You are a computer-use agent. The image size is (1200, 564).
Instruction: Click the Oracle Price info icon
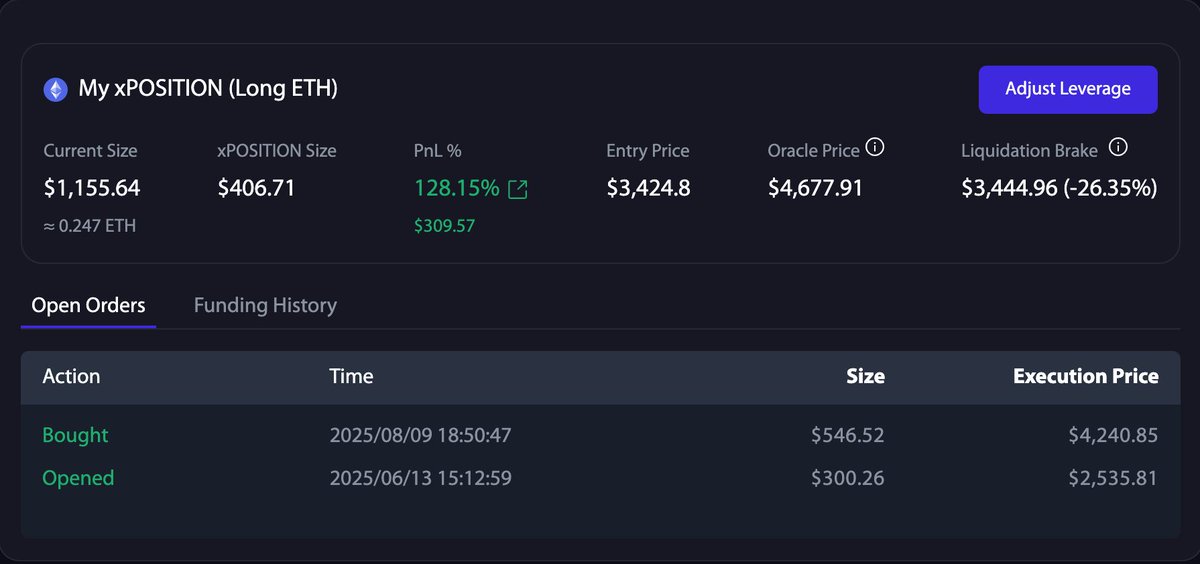click(875, 148)
